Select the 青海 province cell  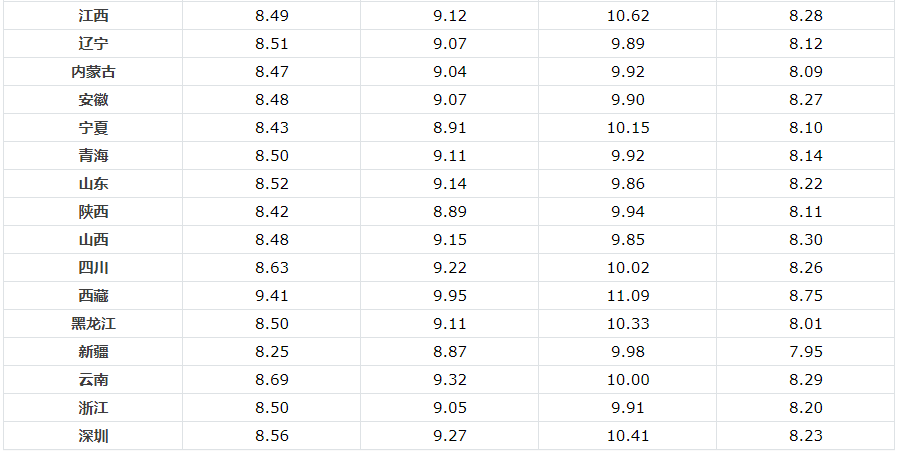93,156
